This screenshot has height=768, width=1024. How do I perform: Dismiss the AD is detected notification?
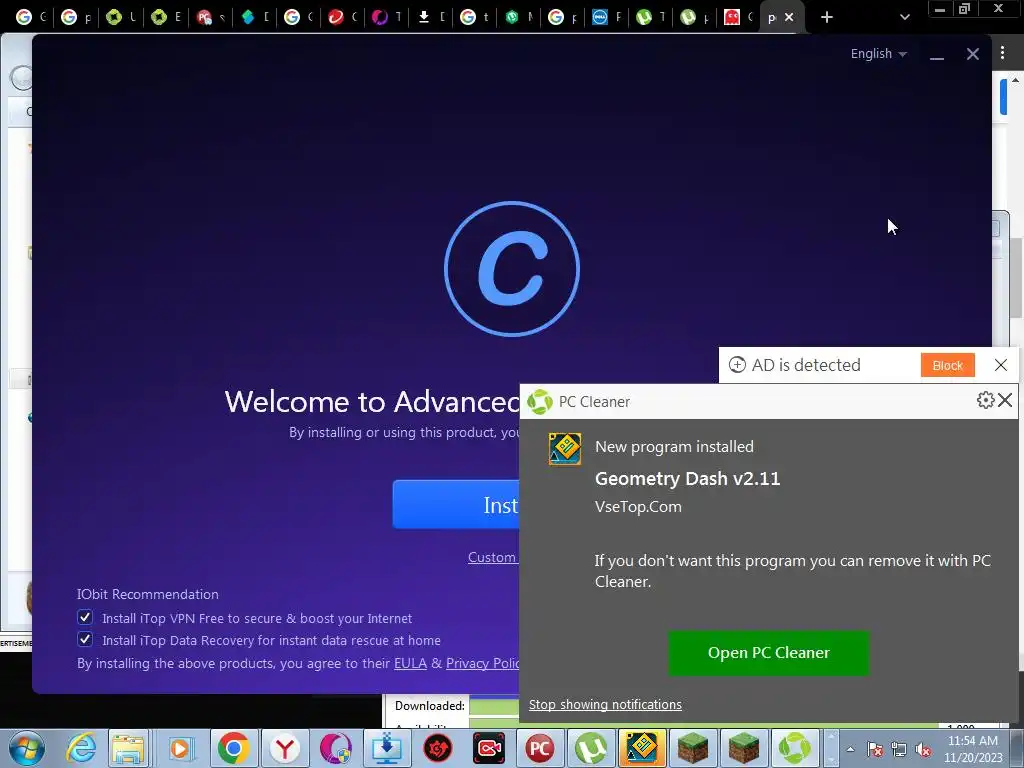point(1000,365)
